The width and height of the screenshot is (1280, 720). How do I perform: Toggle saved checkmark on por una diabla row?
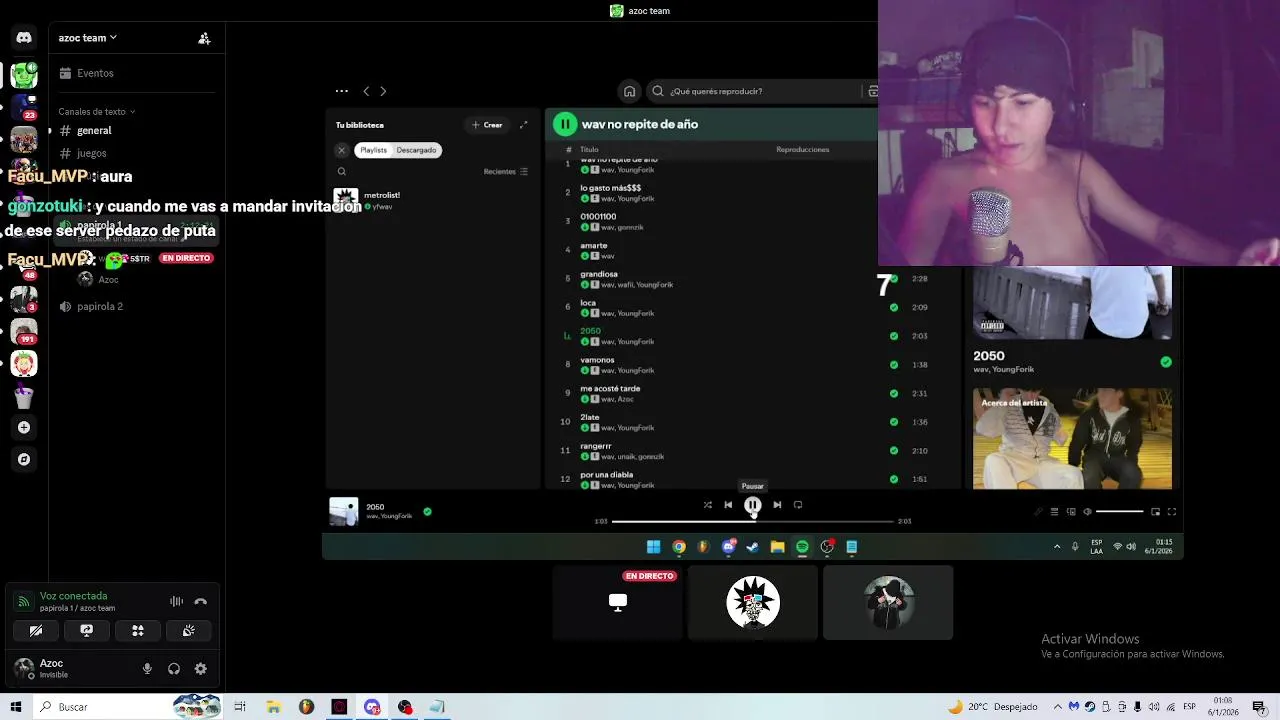[x=894, y=479]
